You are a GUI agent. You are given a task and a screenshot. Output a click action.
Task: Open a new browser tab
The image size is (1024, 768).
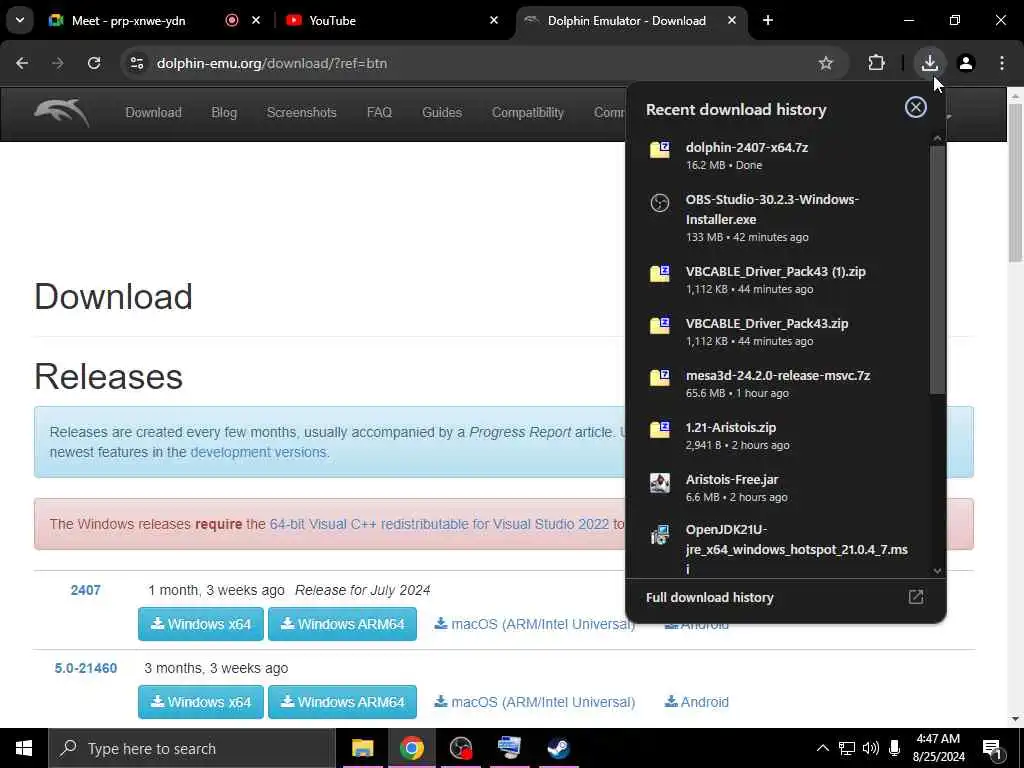coord(768,20)
